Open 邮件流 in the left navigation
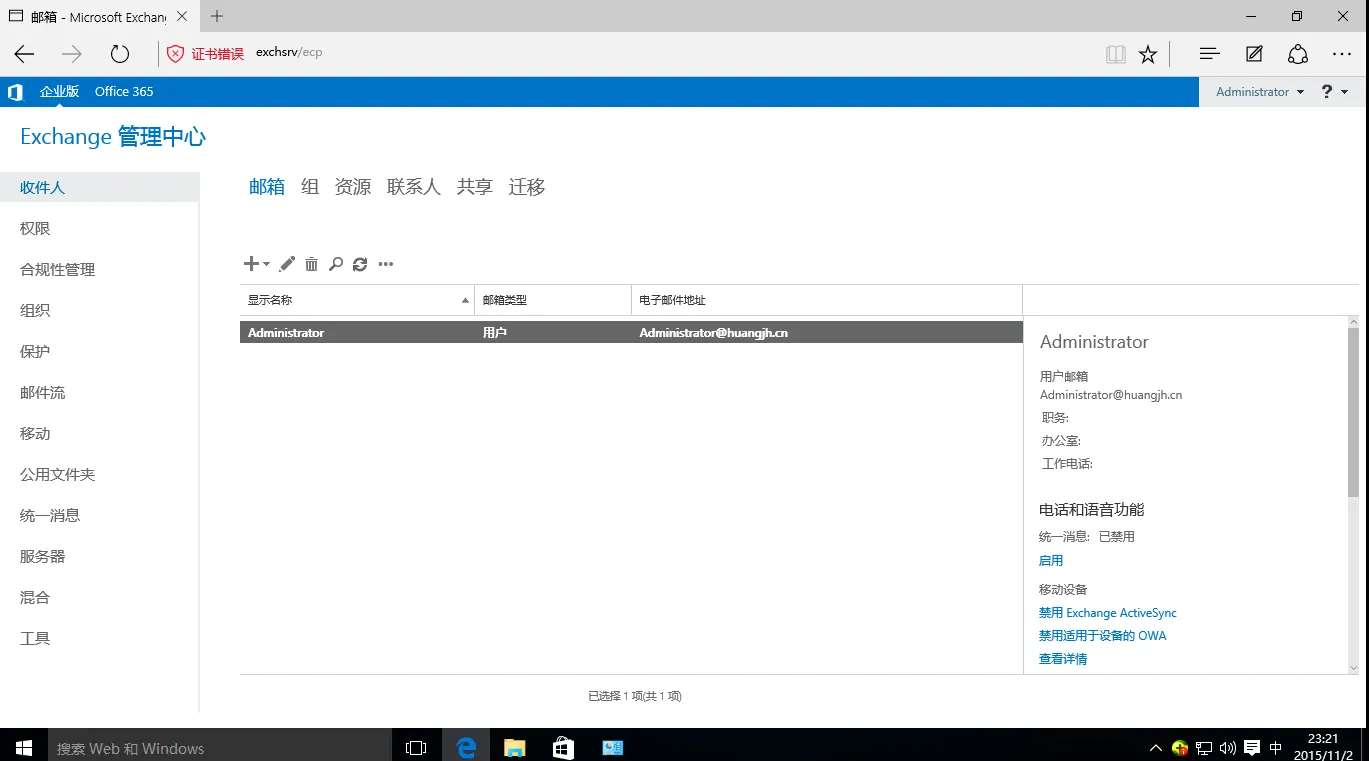 (43, 393)
